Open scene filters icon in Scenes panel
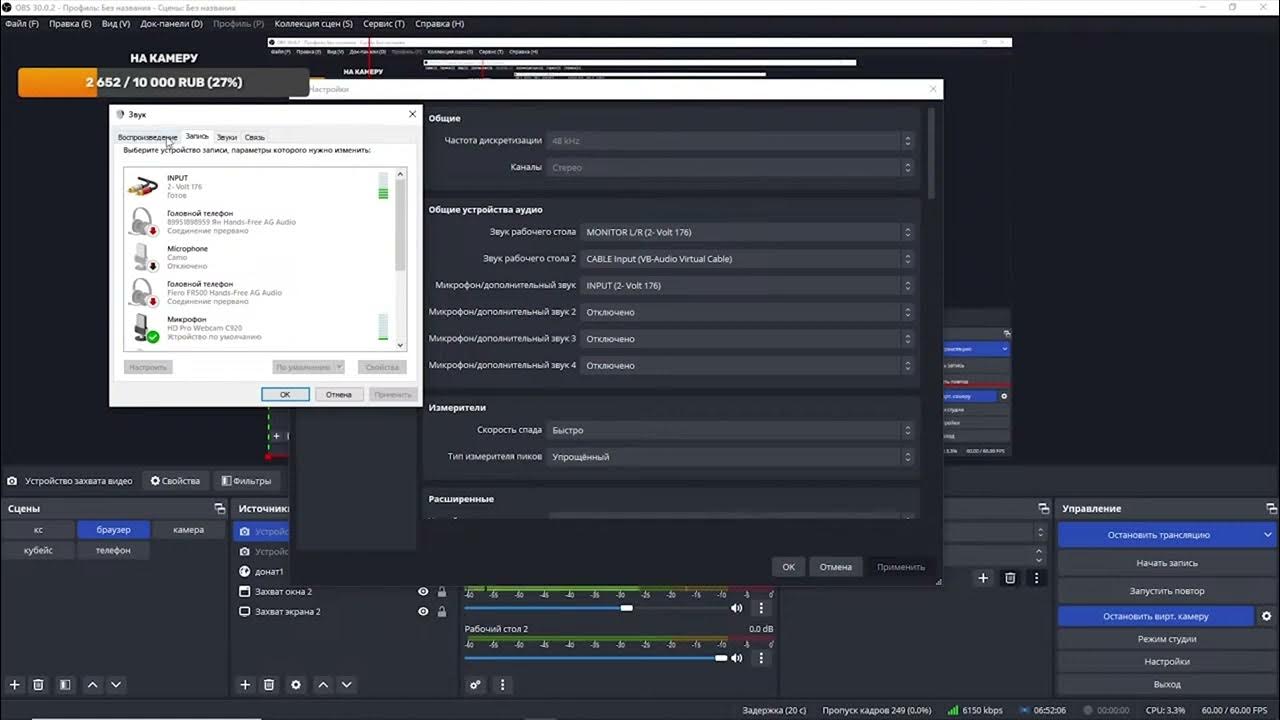 [x=65, y=685]
